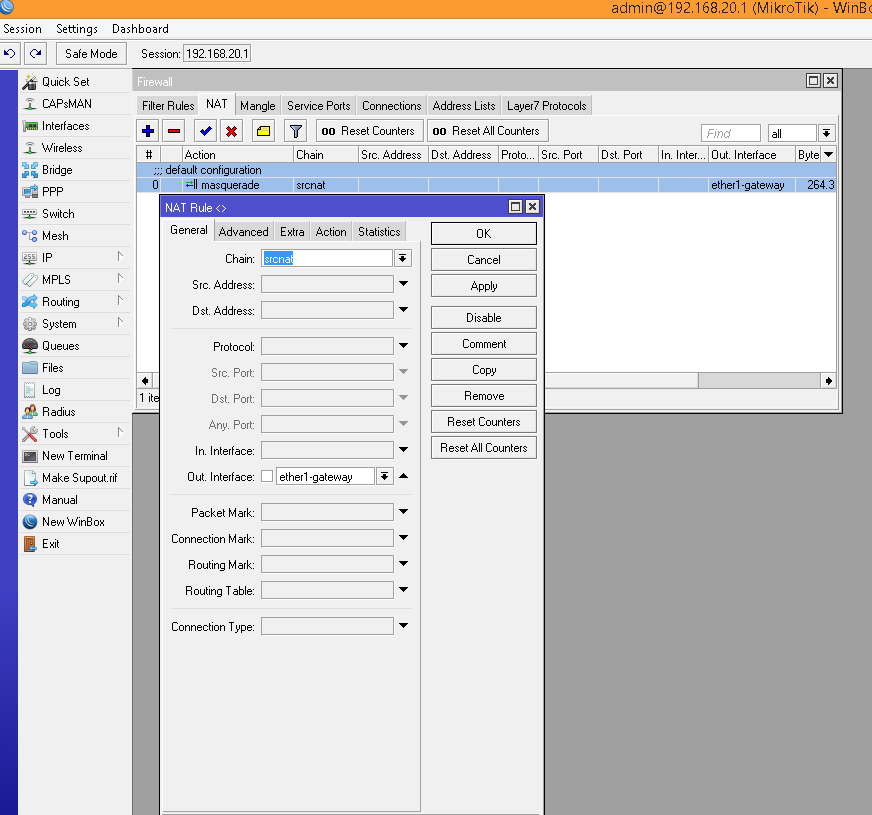Open Chain dropdown list

coord(403,258)
